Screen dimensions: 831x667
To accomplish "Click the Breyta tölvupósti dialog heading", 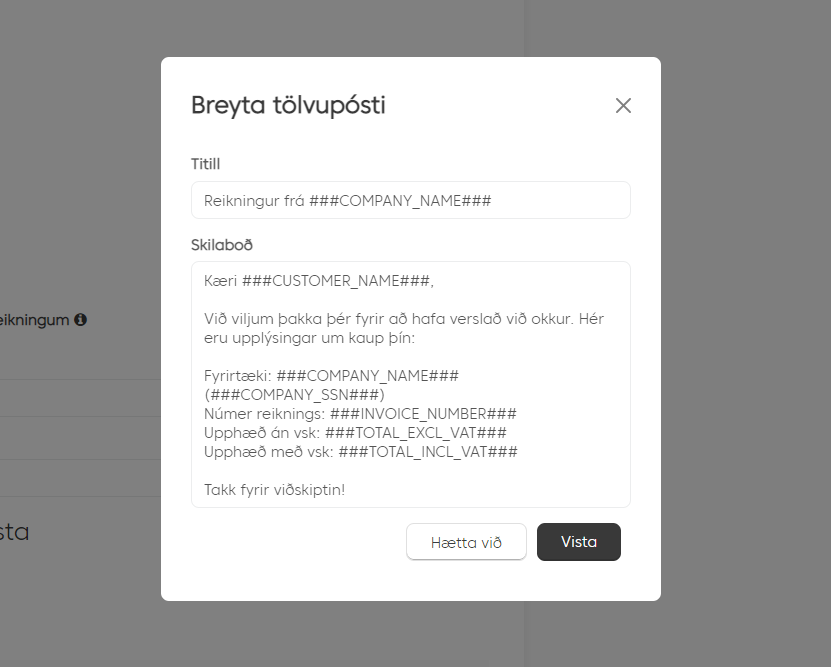I will (x=288, y=105).
